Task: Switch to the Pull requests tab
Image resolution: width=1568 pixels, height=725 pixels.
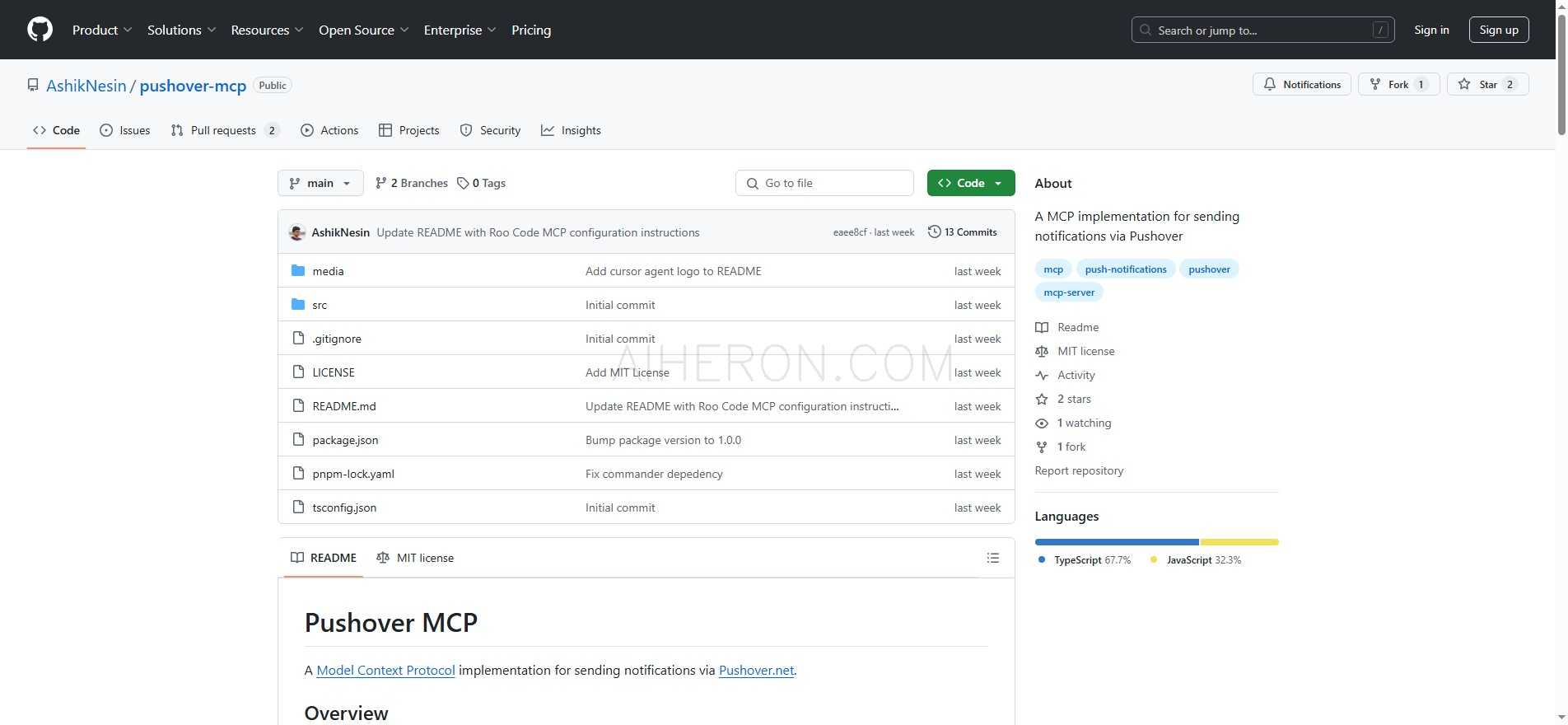Action: 226,130
